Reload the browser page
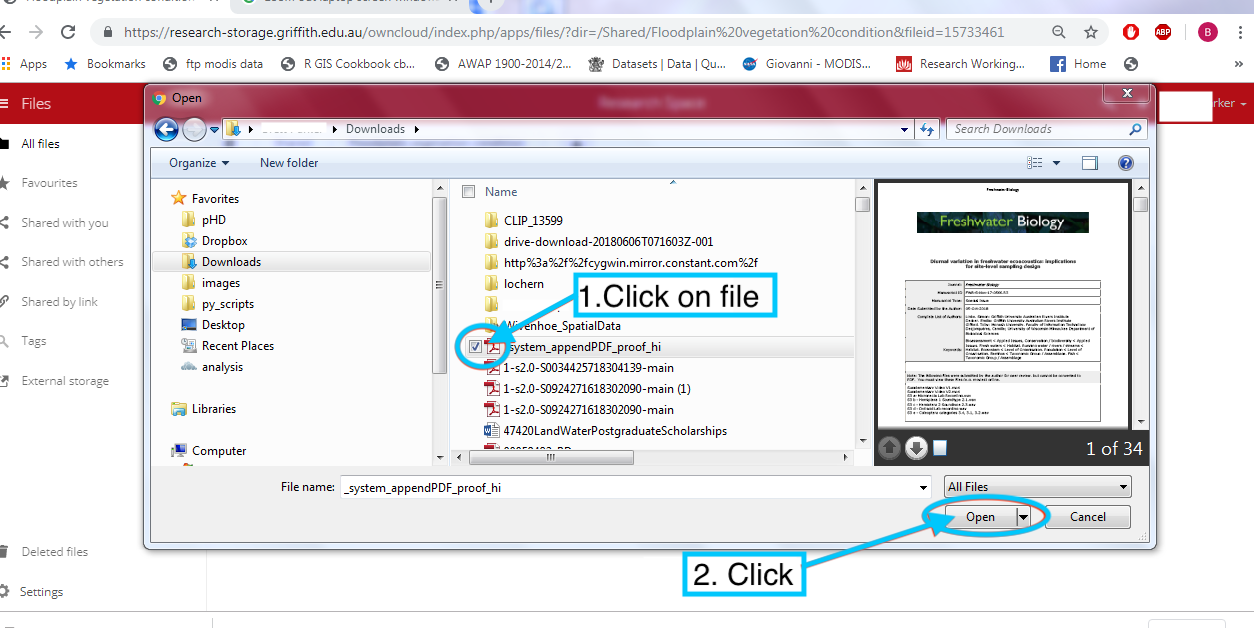This screenshot has height=628, width=1254. (68, 32)
